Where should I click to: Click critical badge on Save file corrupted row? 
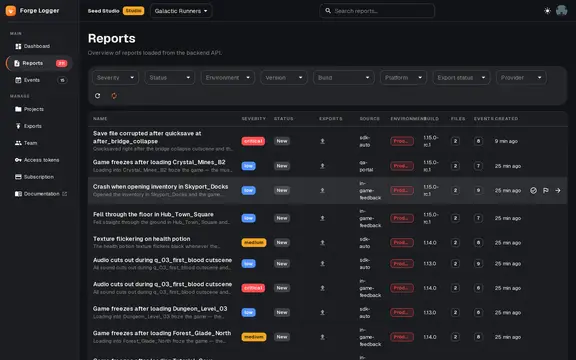[253, 141]
